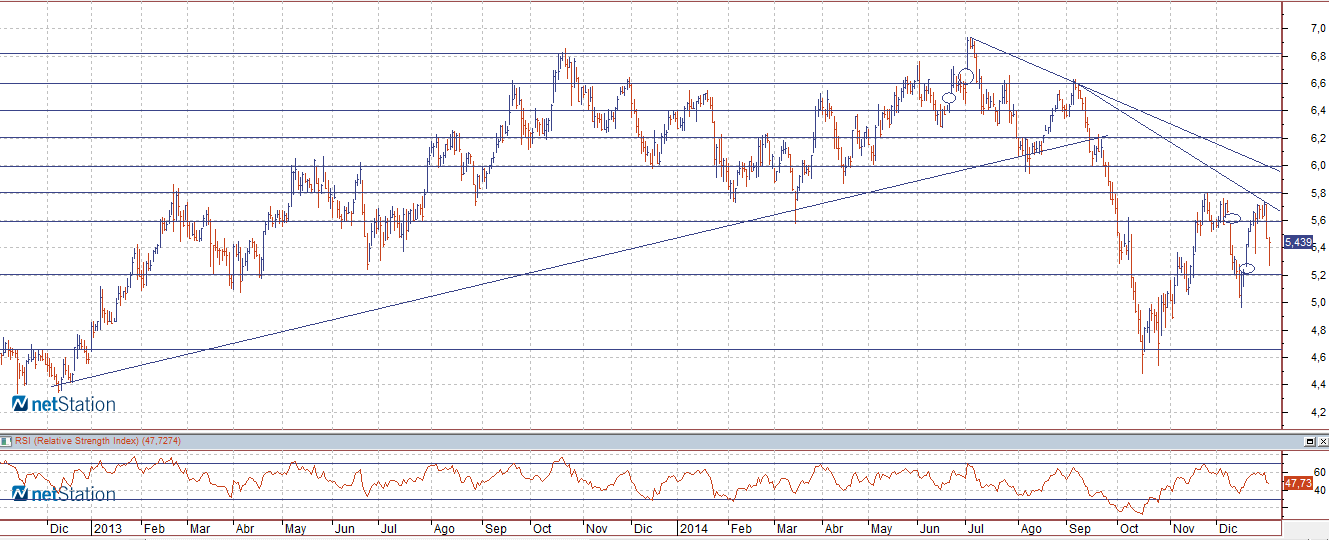Click the 40 level on RSI axis
The width and height of the screenshot is (1329, 540).
click(x=1320, y=490)
